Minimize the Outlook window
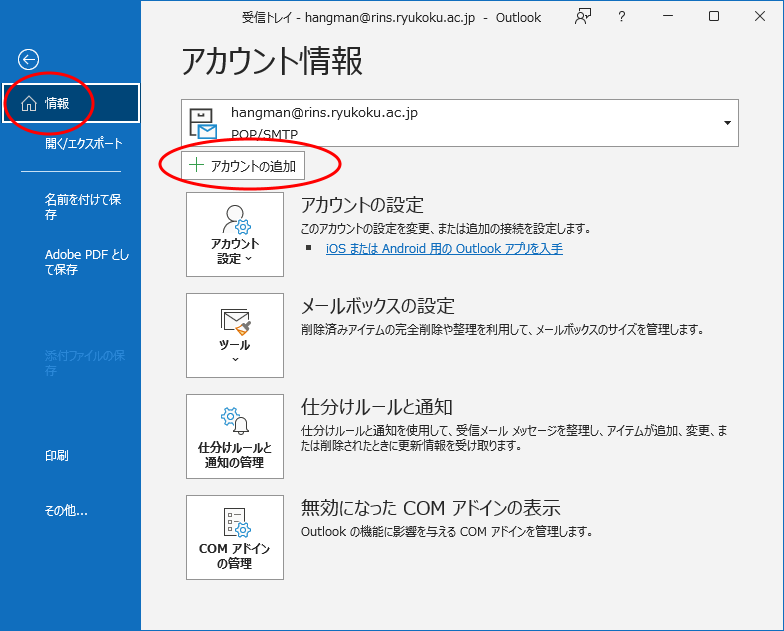 pos(668,16)
